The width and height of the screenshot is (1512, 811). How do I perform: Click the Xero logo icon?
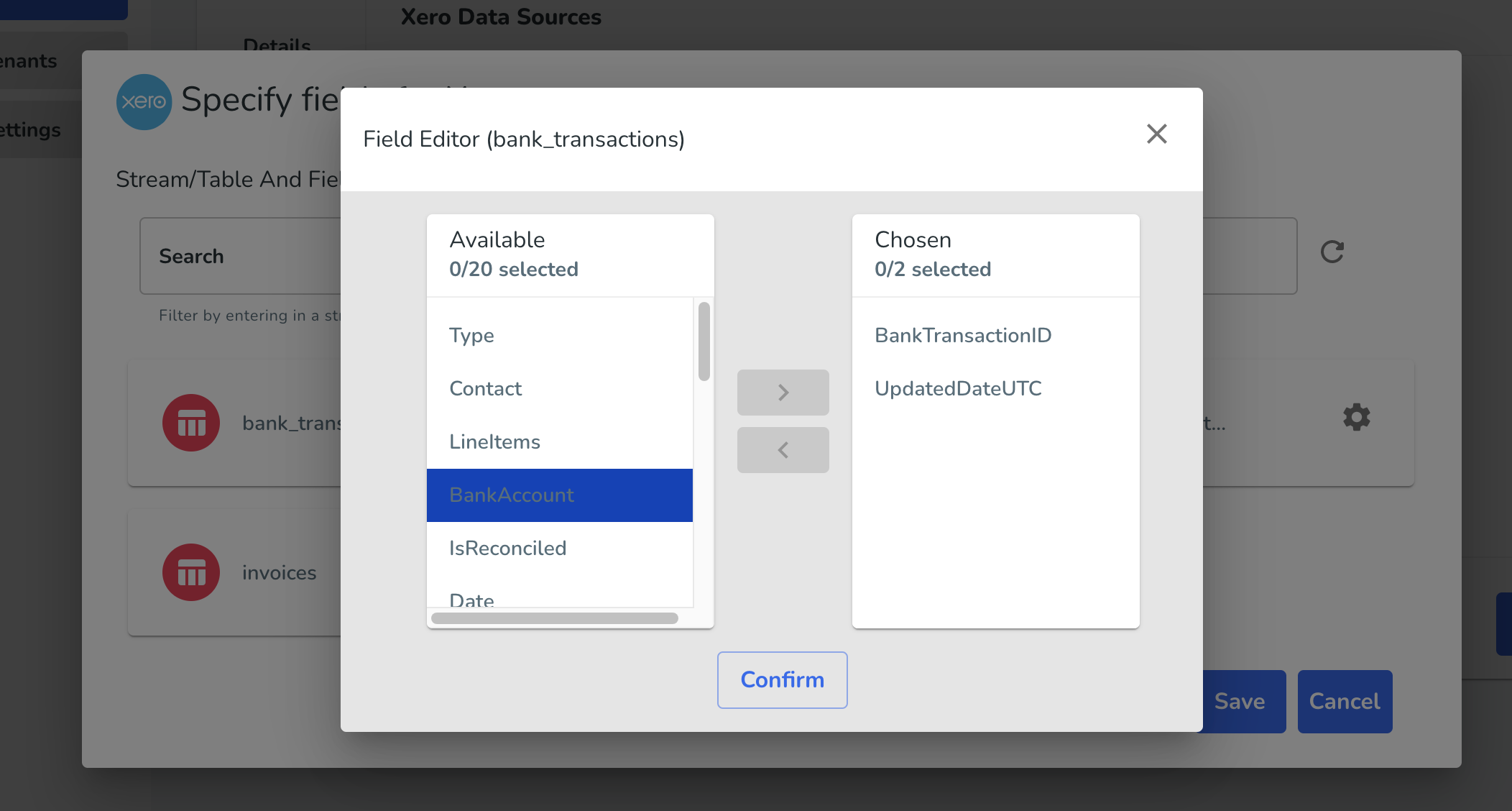[x=144, y=102]
